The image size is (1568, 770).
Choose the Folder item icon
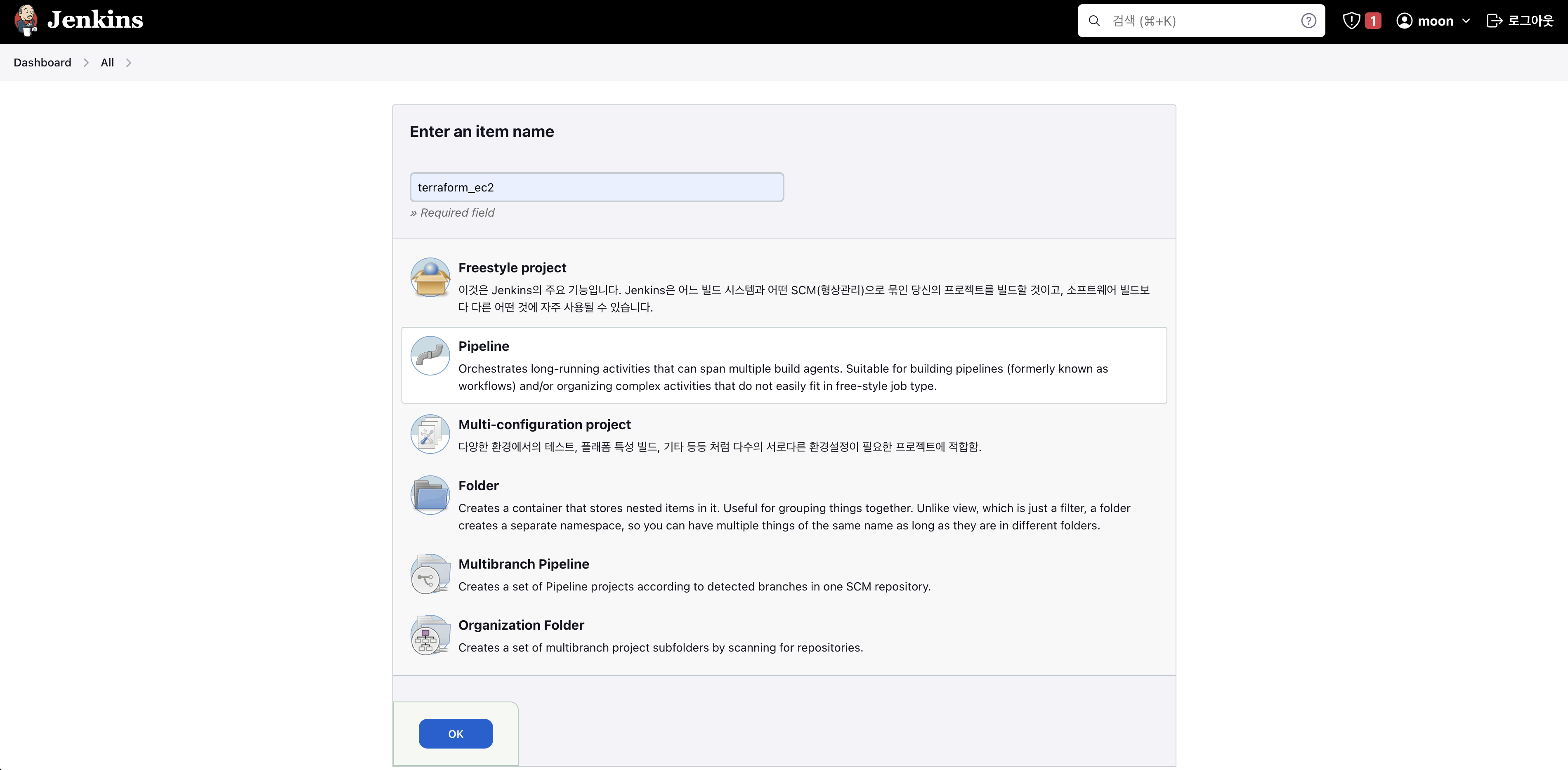tap(430, 496)
